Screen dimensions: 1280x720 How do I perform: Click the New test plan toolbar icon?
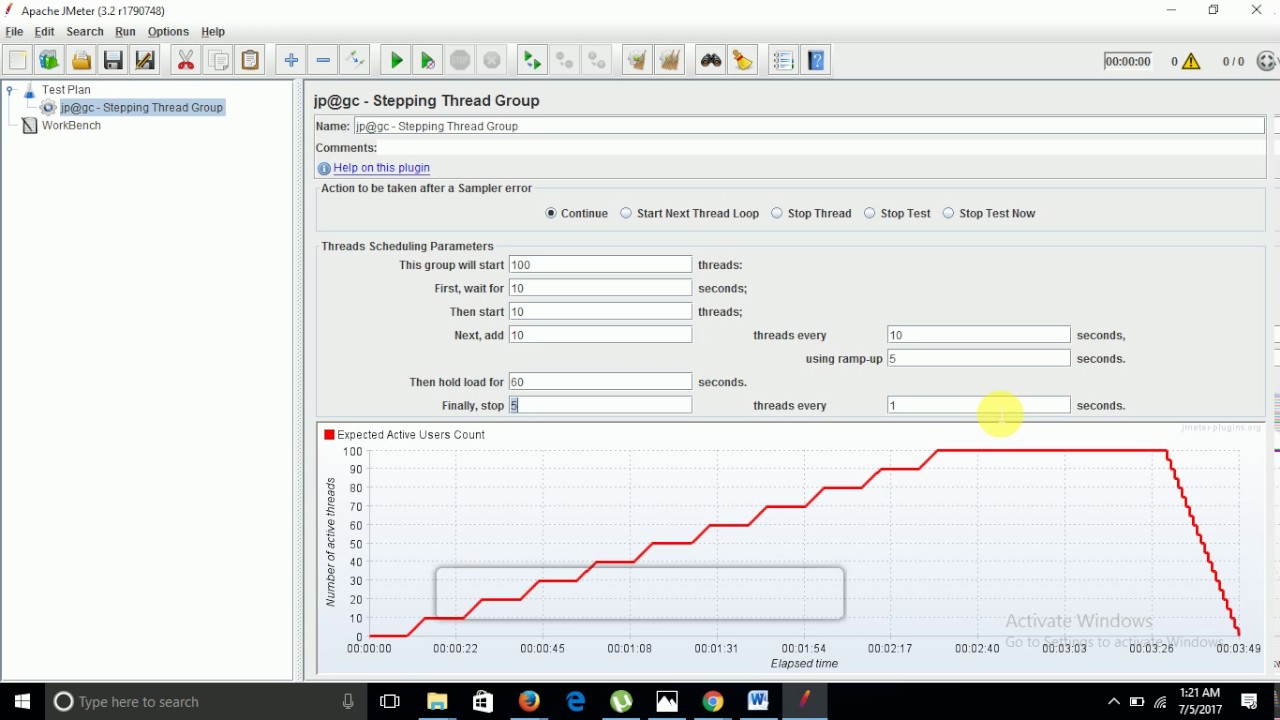click(17, 61)
